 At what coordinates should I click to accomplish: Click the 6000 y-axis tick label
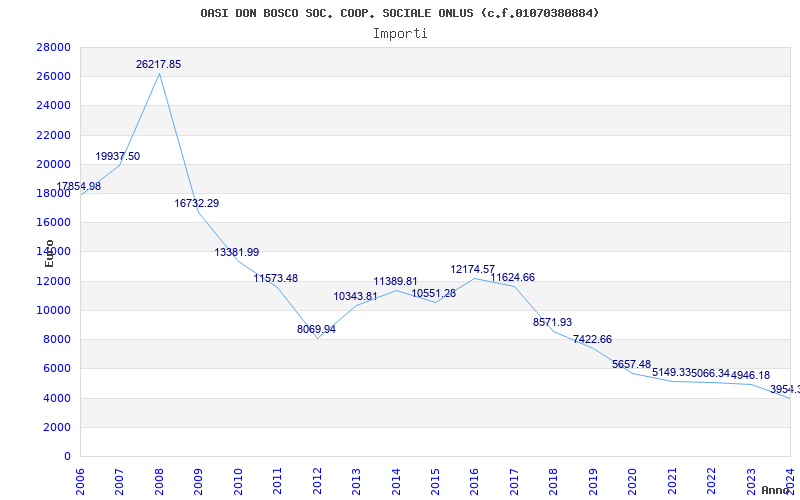pos(57,368)
